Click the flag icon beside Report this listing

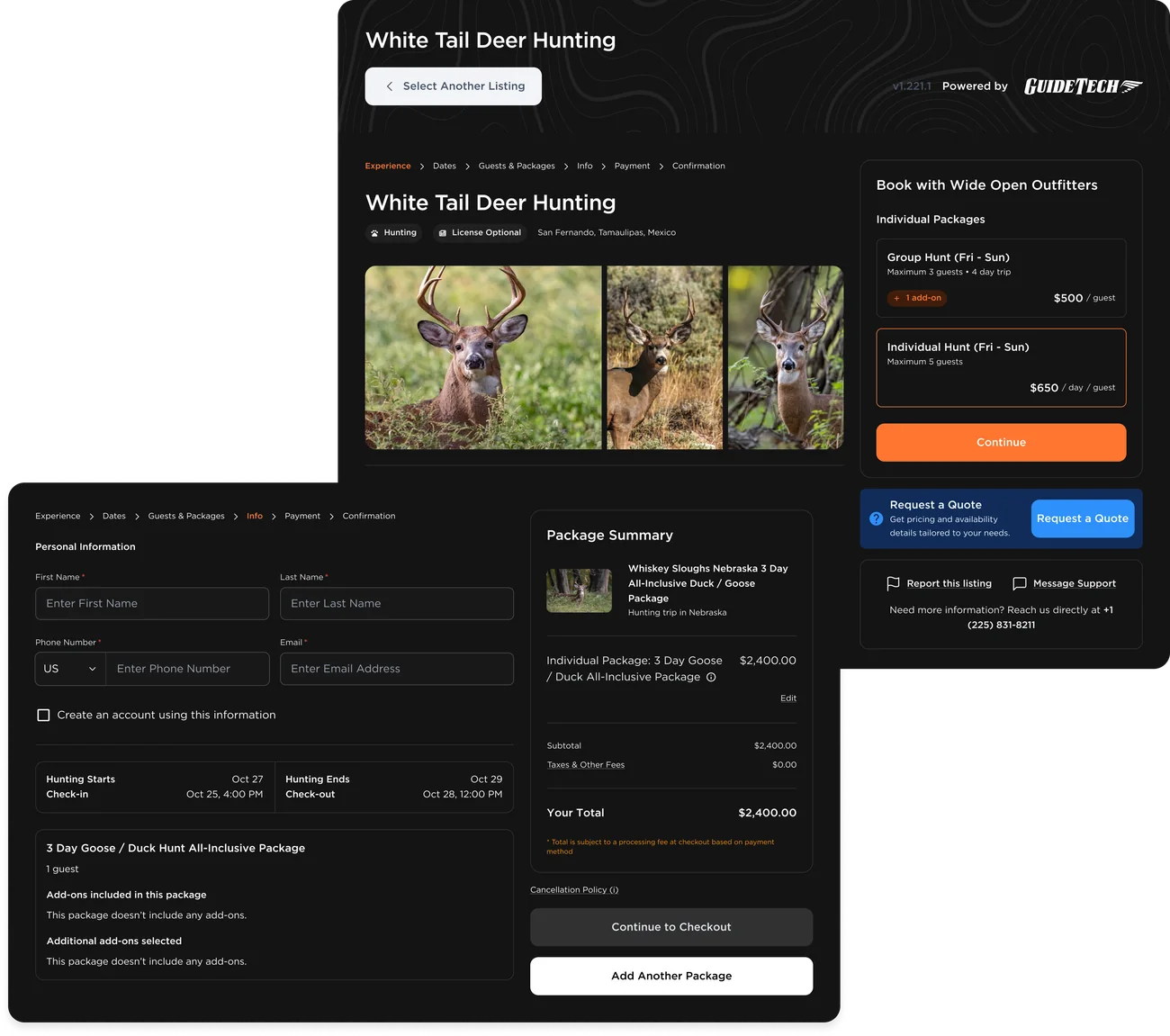coord(893,583)
